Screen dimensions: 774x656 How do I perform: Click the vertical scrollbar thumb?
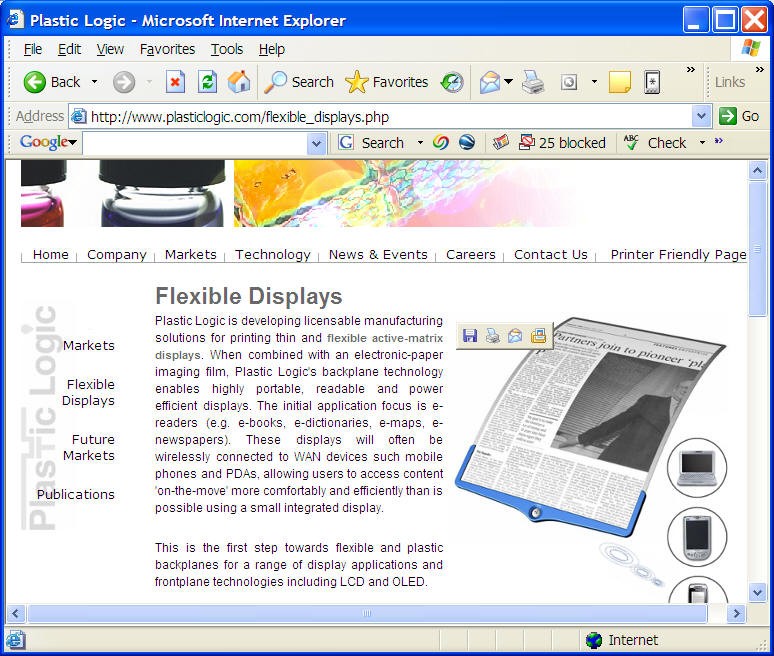757,249
